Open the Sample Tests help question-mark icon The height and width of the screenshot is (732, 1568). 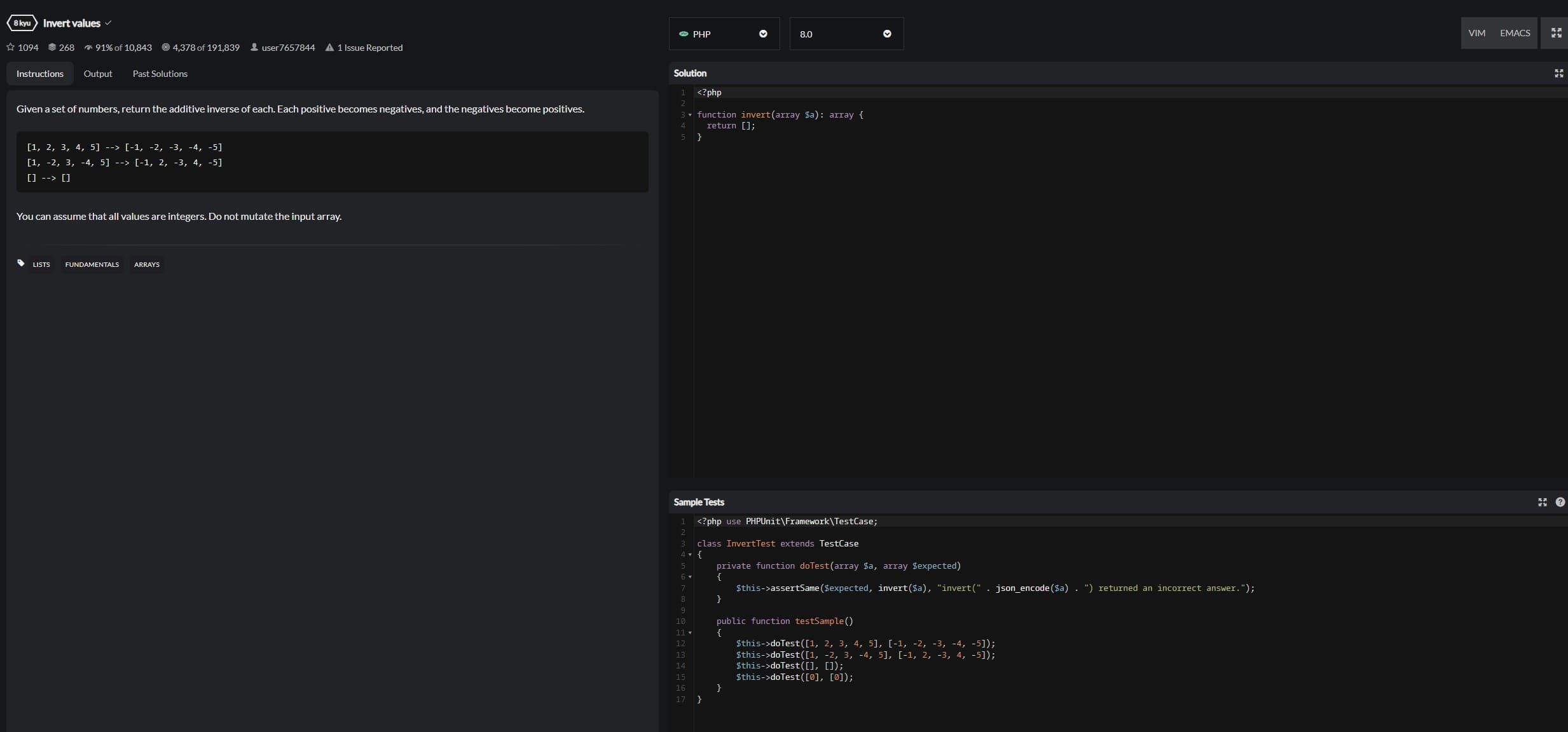click(1560, 502)
